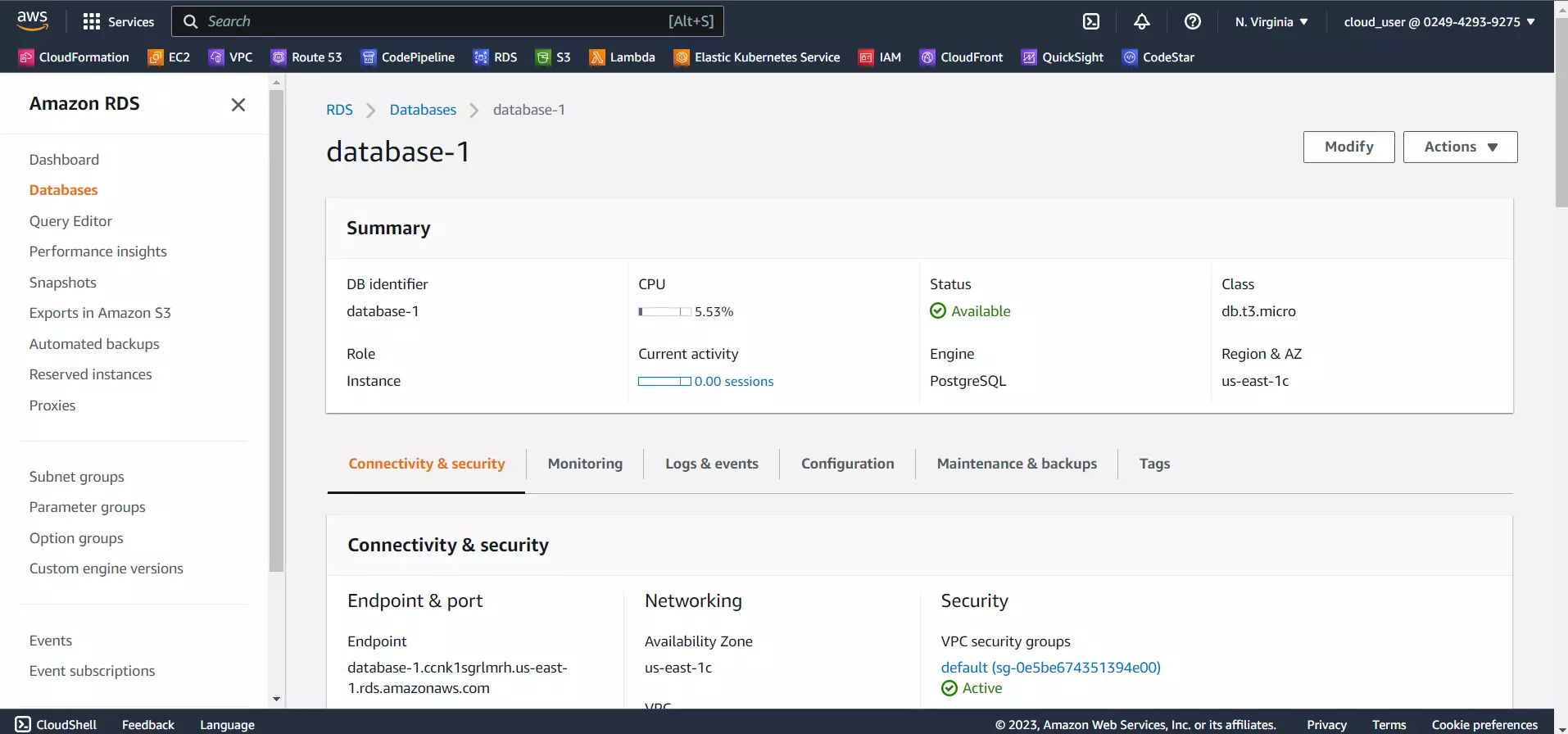Click Privacy in the footer
Image resolution: width=1568 pixels, height=734 pixels.
tap(1326, 724)
